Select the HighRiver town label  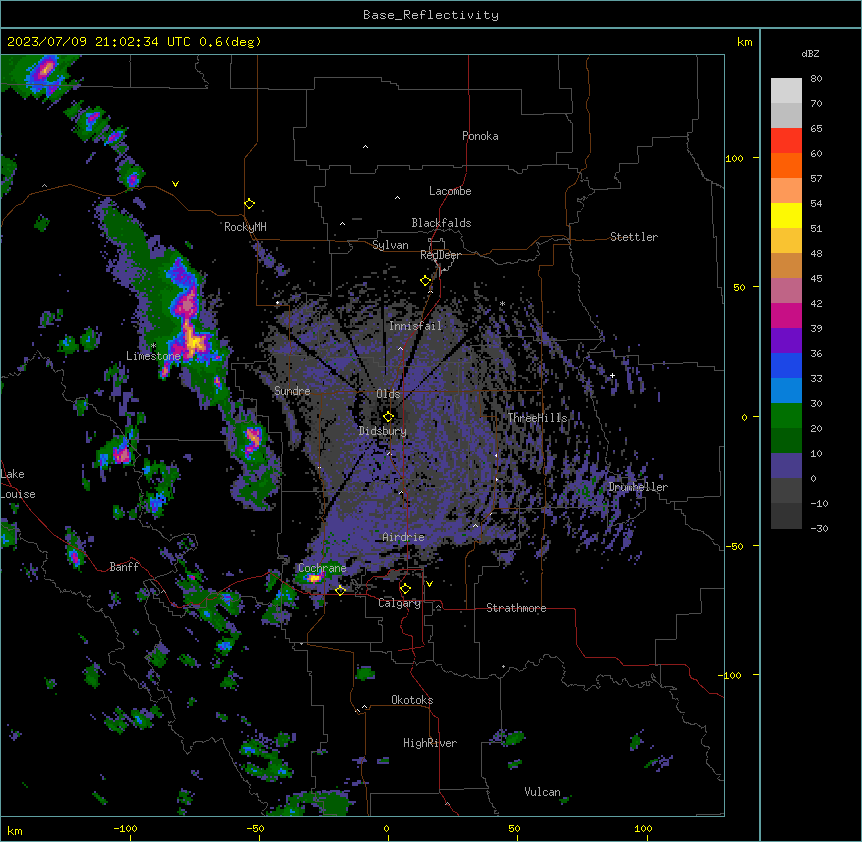[x=430, y=743]
